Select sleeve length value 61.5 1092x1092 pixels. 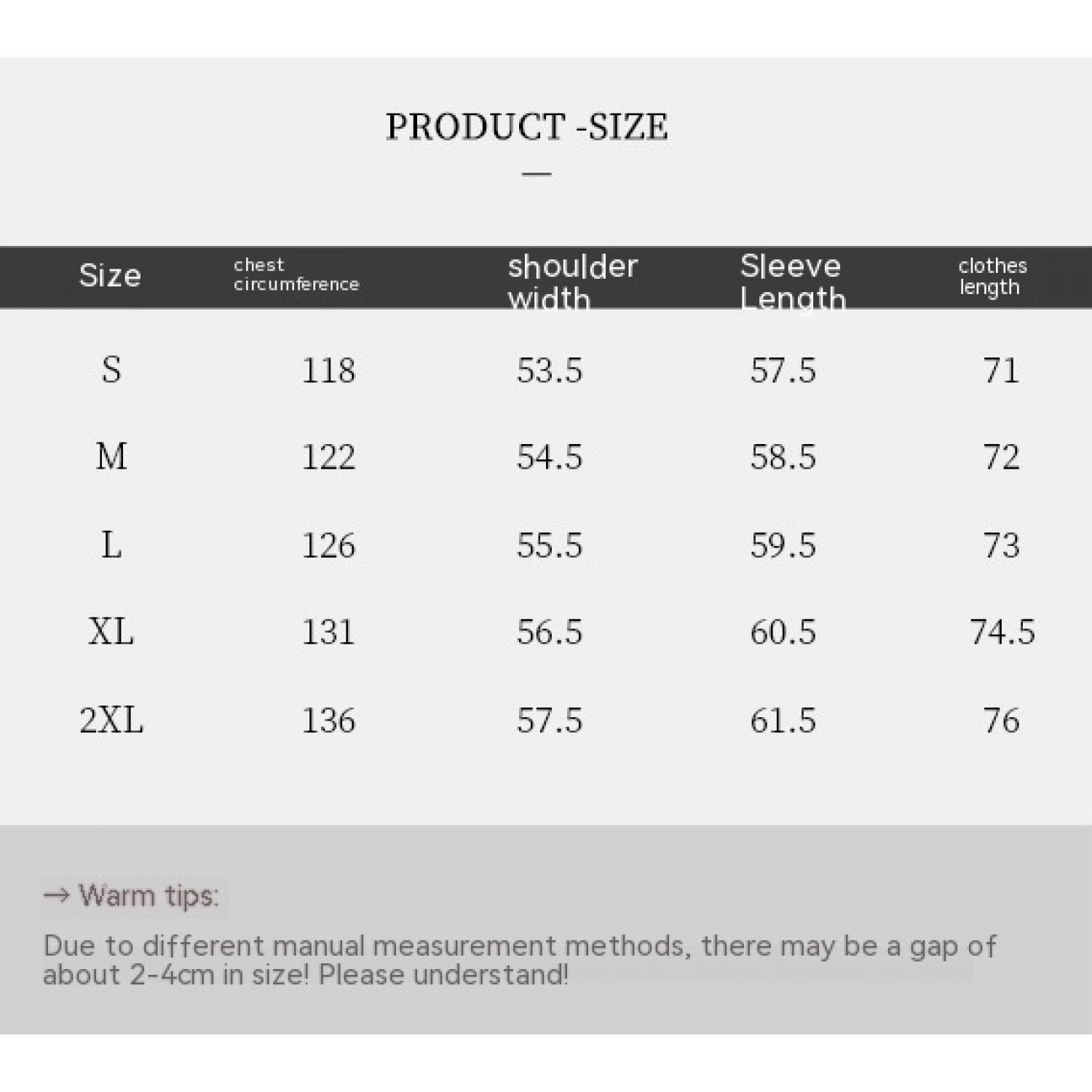coord(783,720)
